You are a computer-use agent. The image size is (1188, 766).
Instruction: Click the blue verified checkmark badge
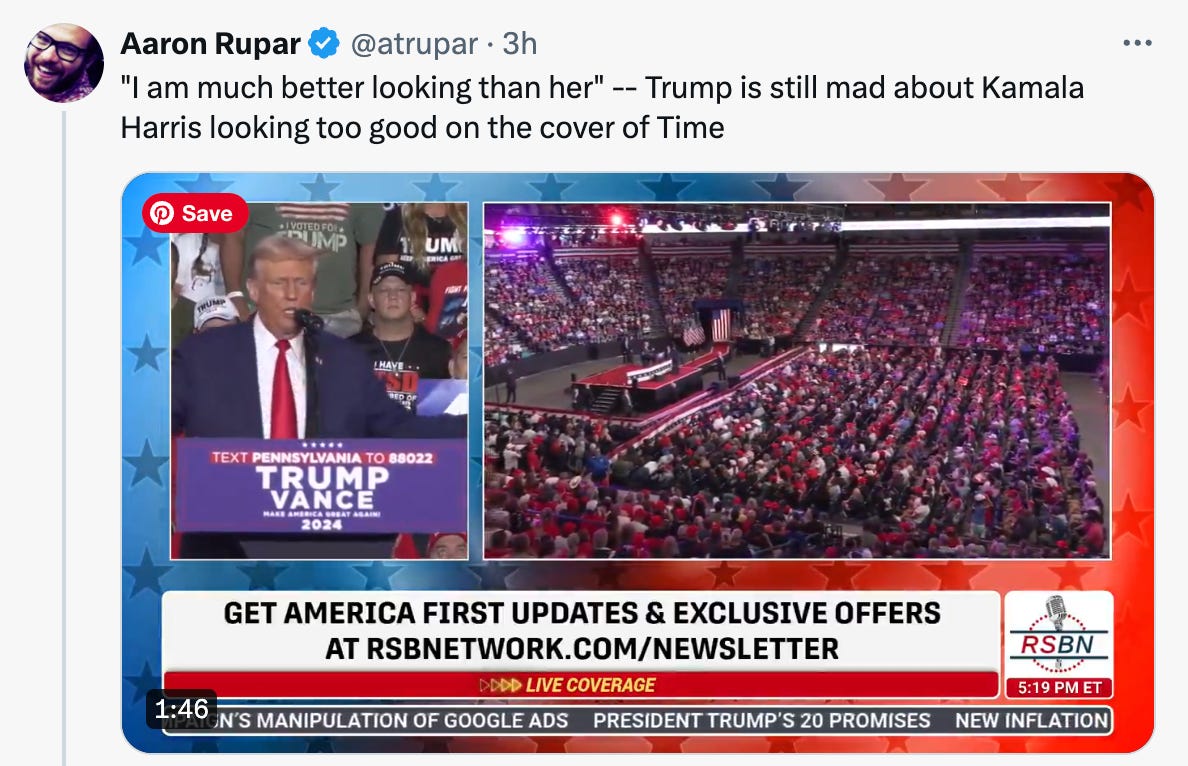tap(324, 43)
